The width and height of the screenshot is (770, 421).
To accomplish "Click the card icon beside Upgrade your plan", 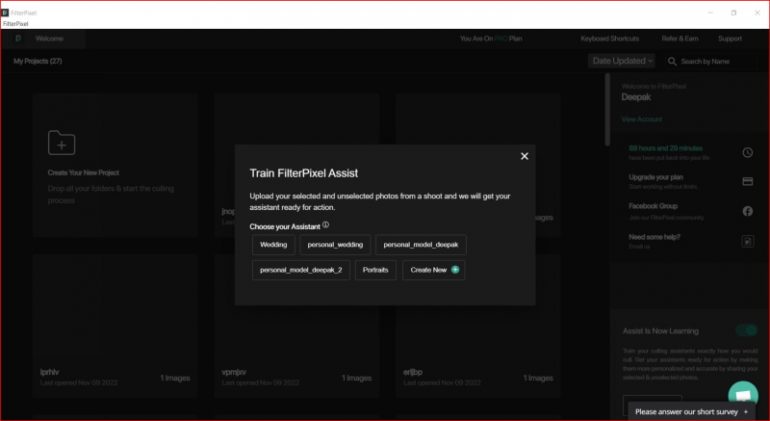I will [747, 182].
